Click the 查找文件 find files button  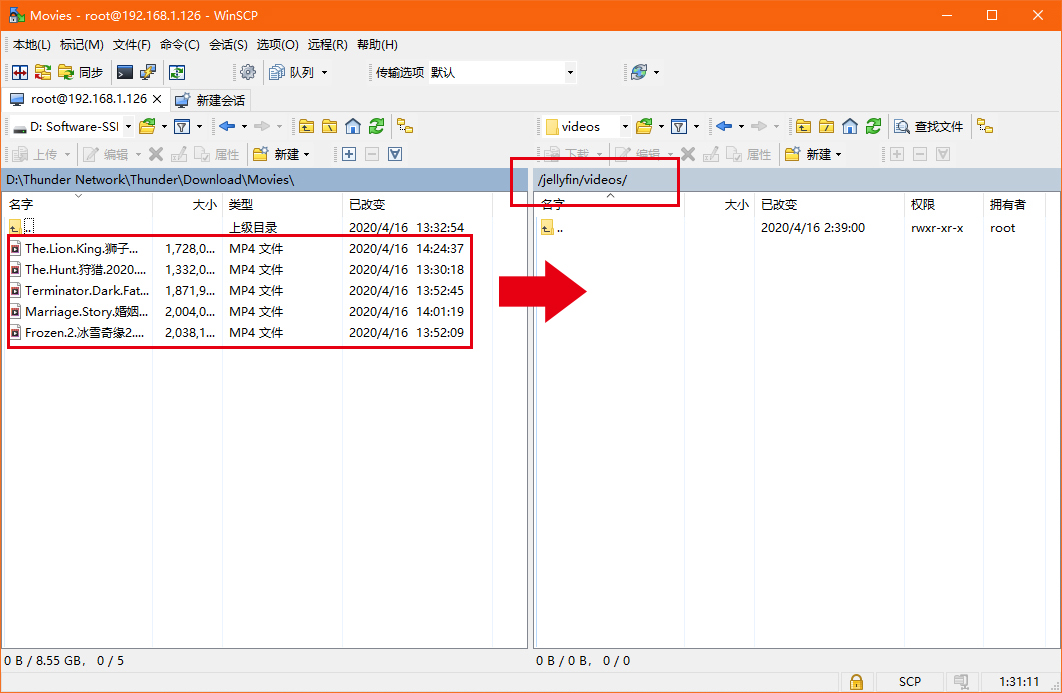pos(929,127)
